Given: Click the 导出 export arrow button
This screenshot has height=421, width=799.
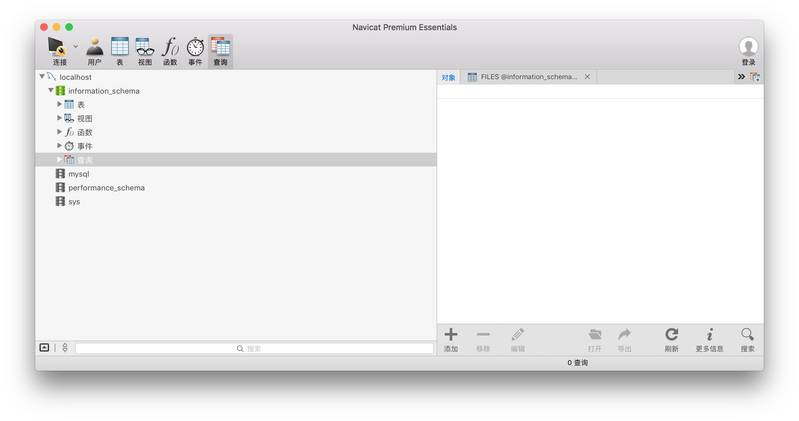Looking at the screenshot, I should pyautogui.click(x=624, y=340).
